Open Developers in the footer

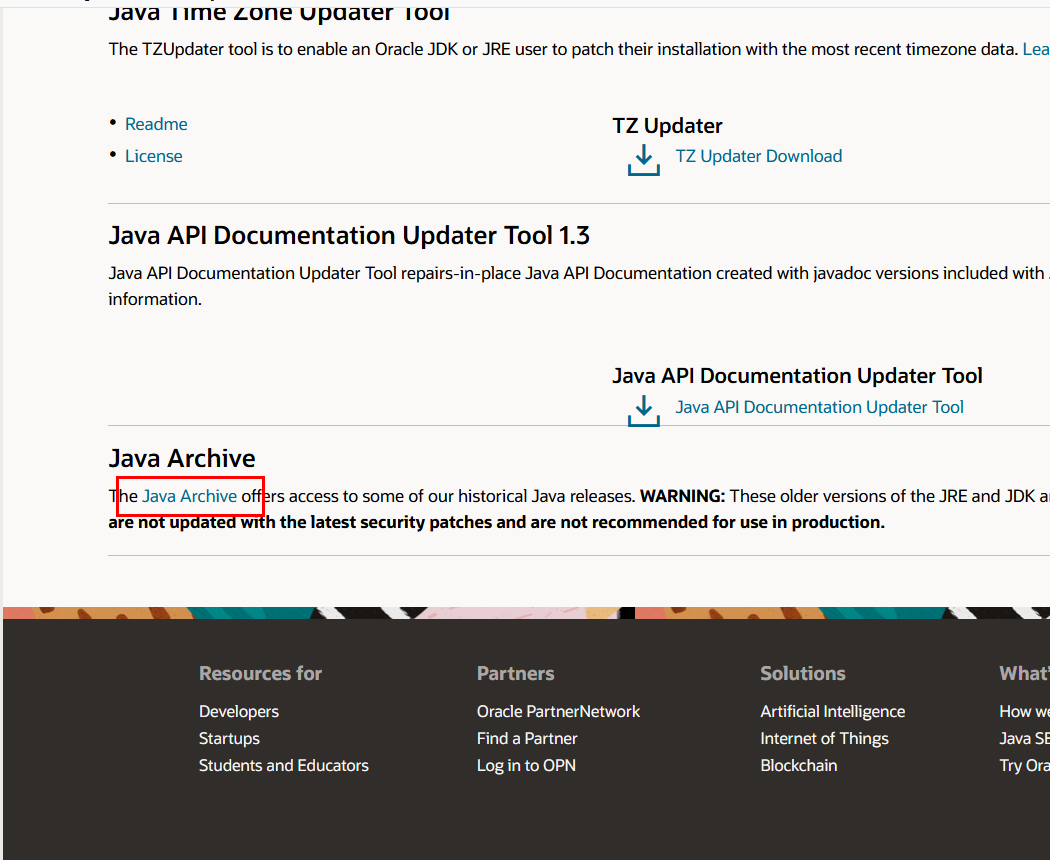point(238,711)
